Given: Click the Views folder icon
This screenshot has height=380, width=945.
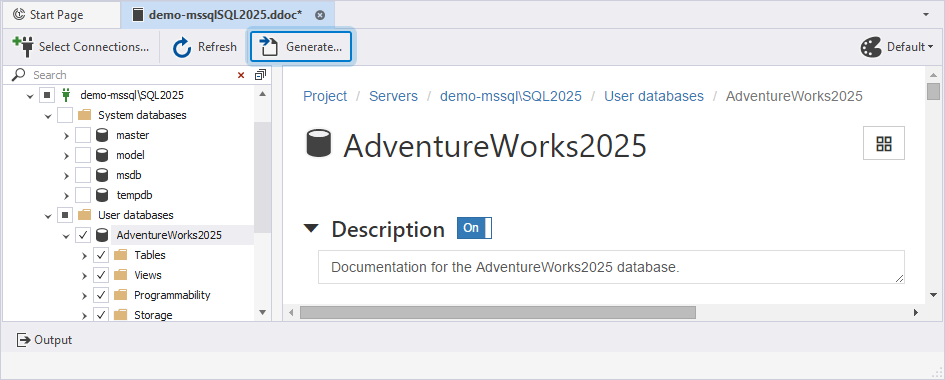Looking at the screenshot, I should [x=121, y=275].
